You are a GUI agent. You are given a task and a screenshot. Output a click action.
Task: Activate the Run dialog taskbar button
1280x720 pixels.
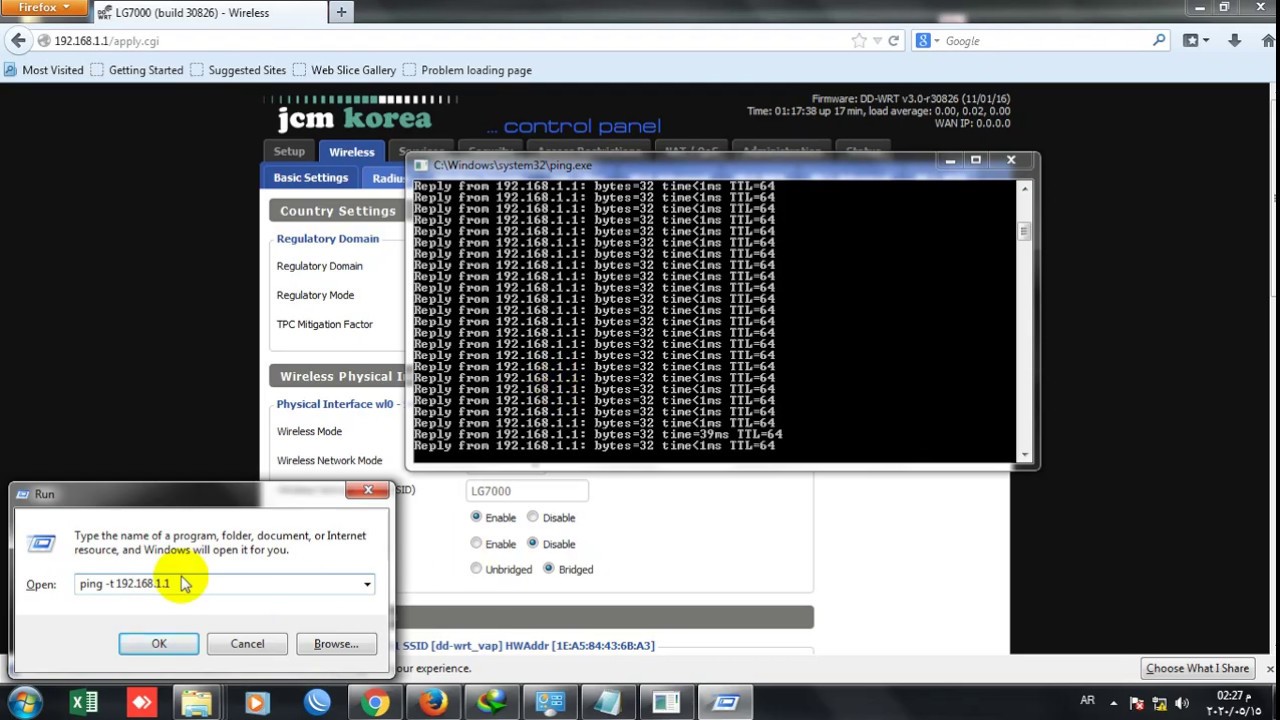(x=725, y=703)
